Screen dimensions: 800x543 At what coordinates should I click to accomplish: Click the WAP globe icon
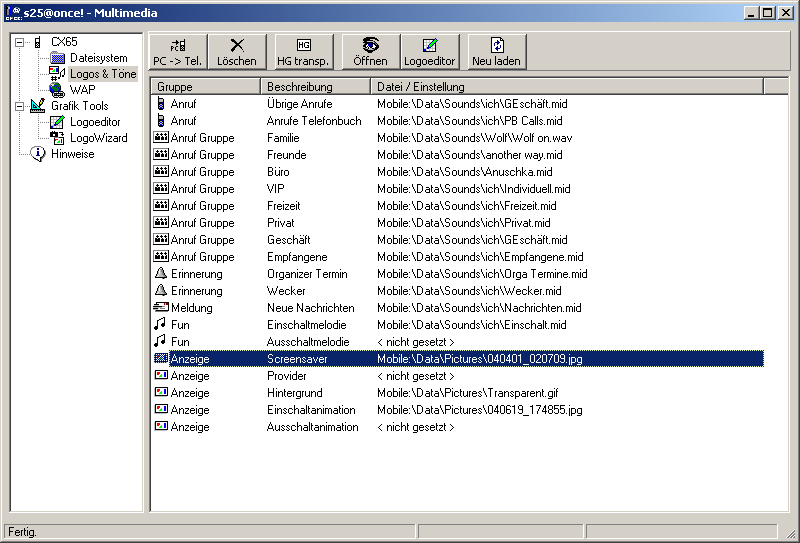(x=57, y=90)
